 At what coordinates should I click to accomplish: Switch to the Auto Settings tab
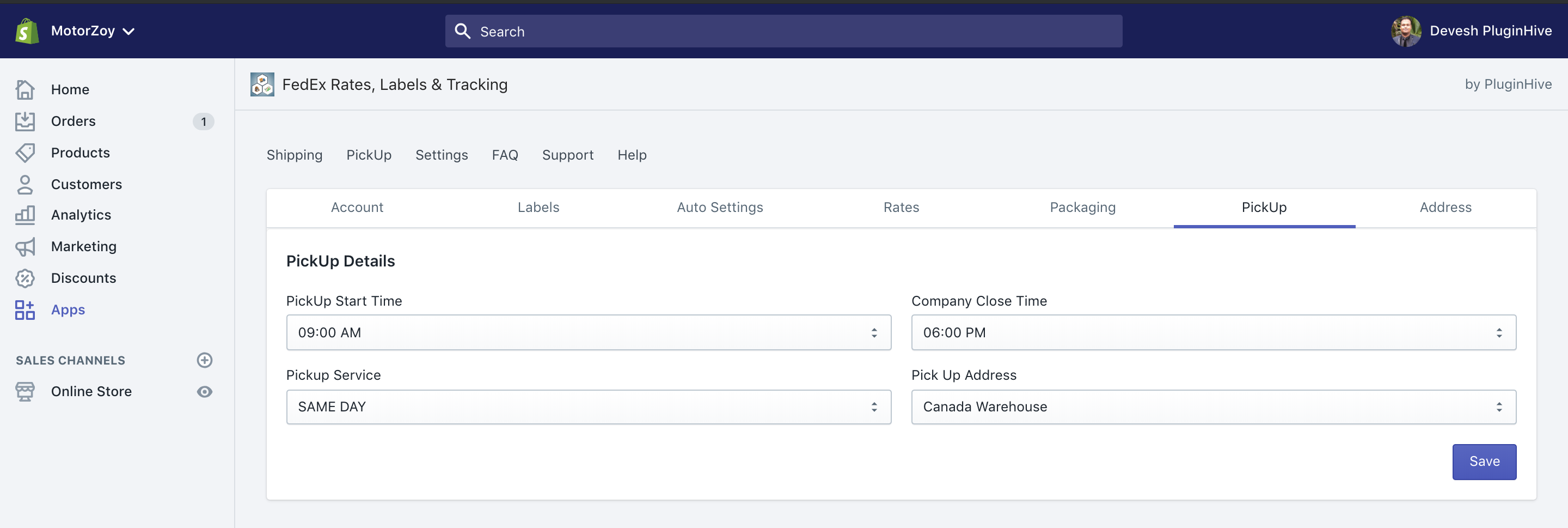(720, 208)
